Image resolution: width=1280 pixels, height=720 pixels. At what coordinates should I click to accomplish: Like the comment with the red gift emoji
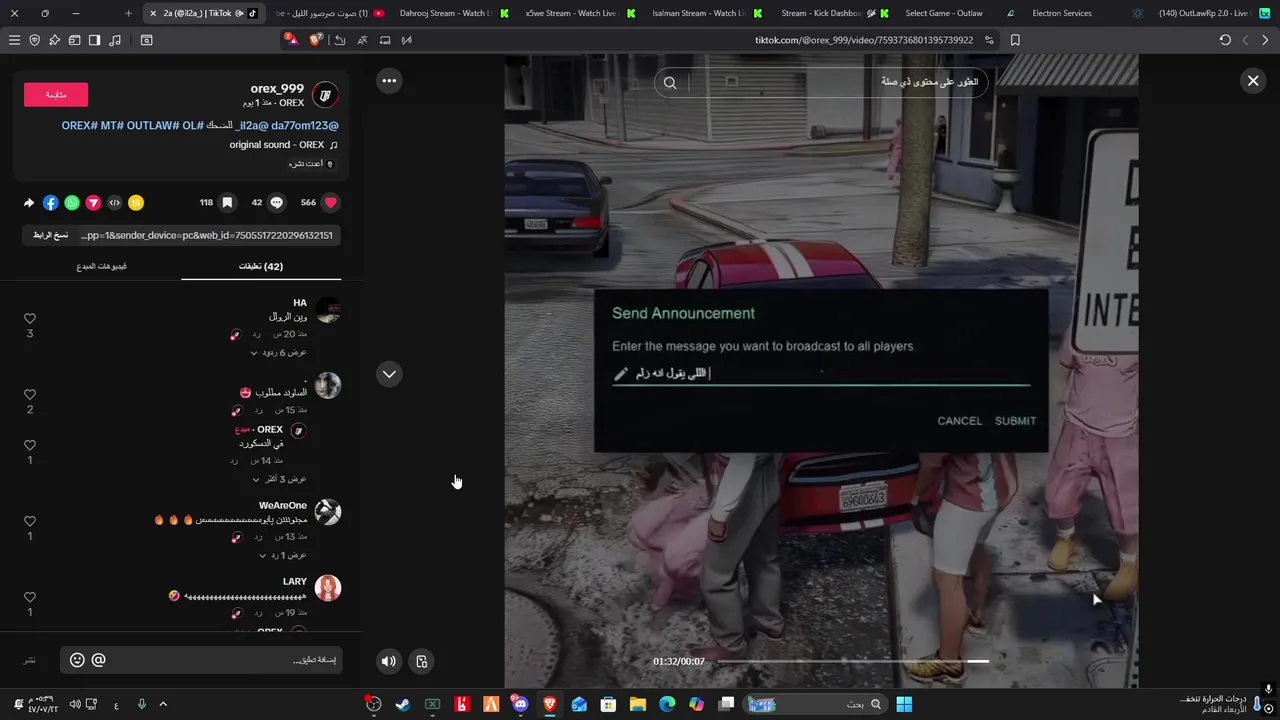click(30, 394)
